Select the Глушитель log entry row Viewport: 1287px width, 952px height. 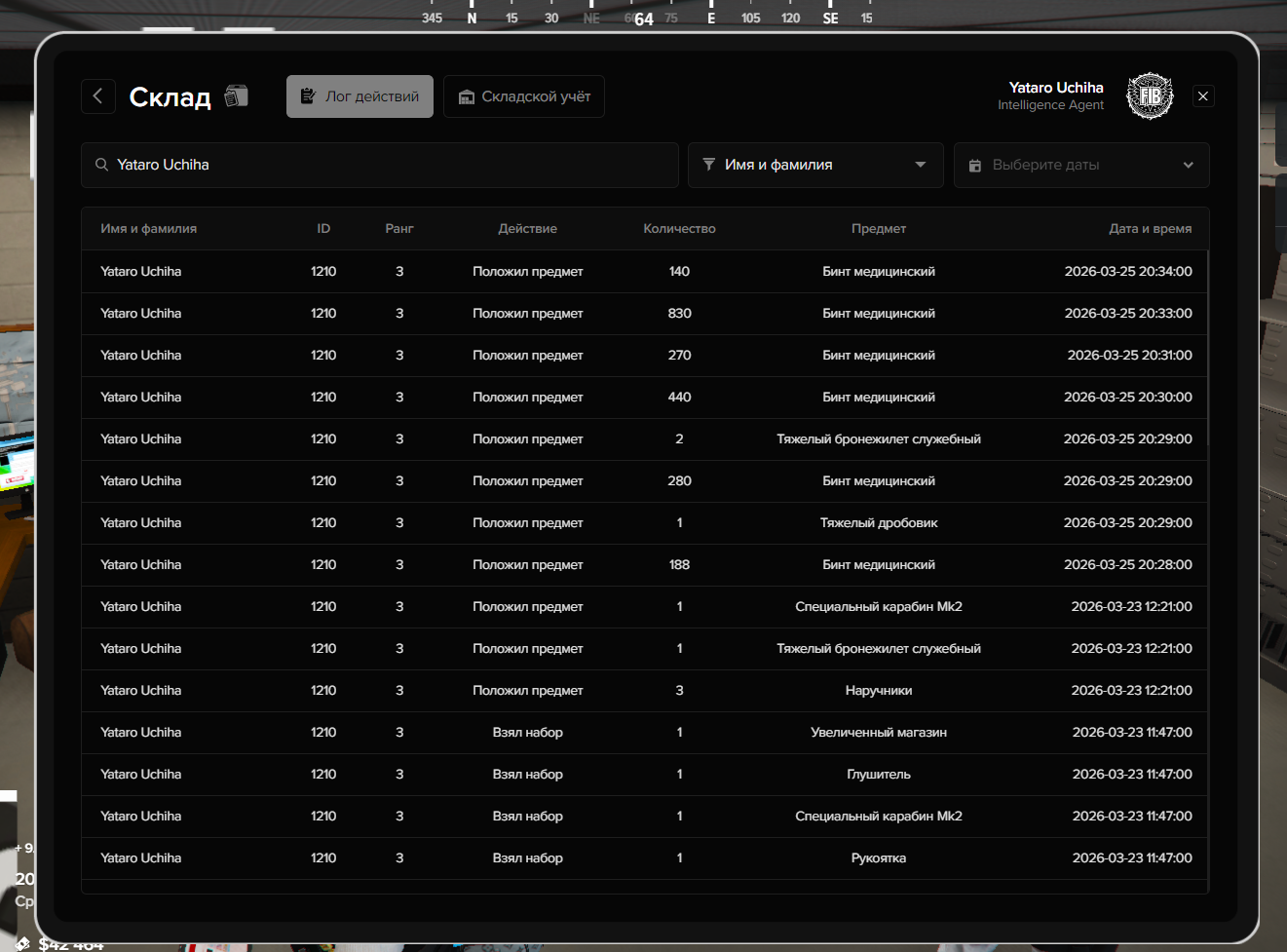(643, 775)
